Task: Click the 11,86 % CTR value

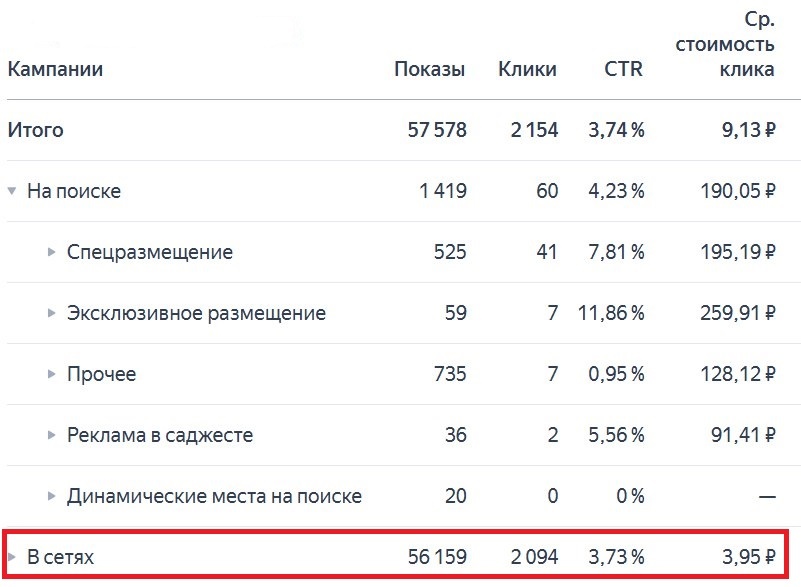Action: [609, 313]
